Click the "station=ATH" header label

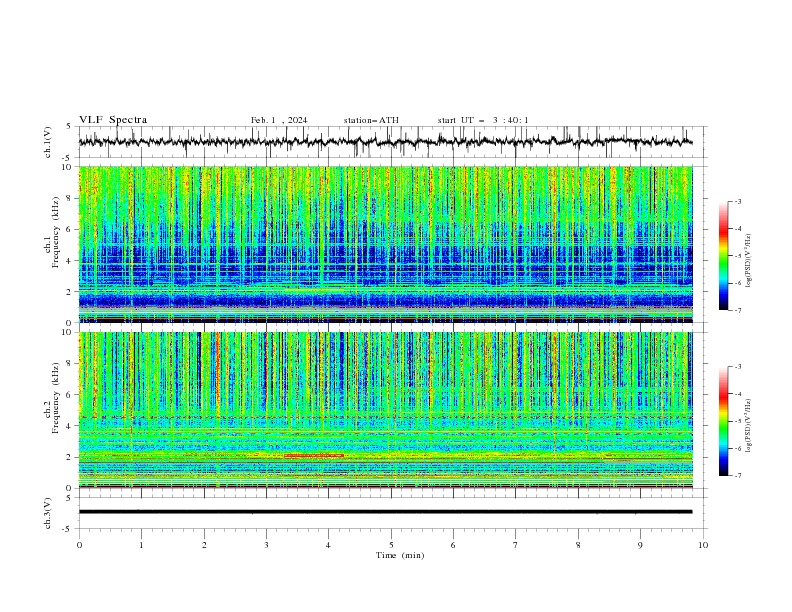pyautogui.click(x=371, y=120)
